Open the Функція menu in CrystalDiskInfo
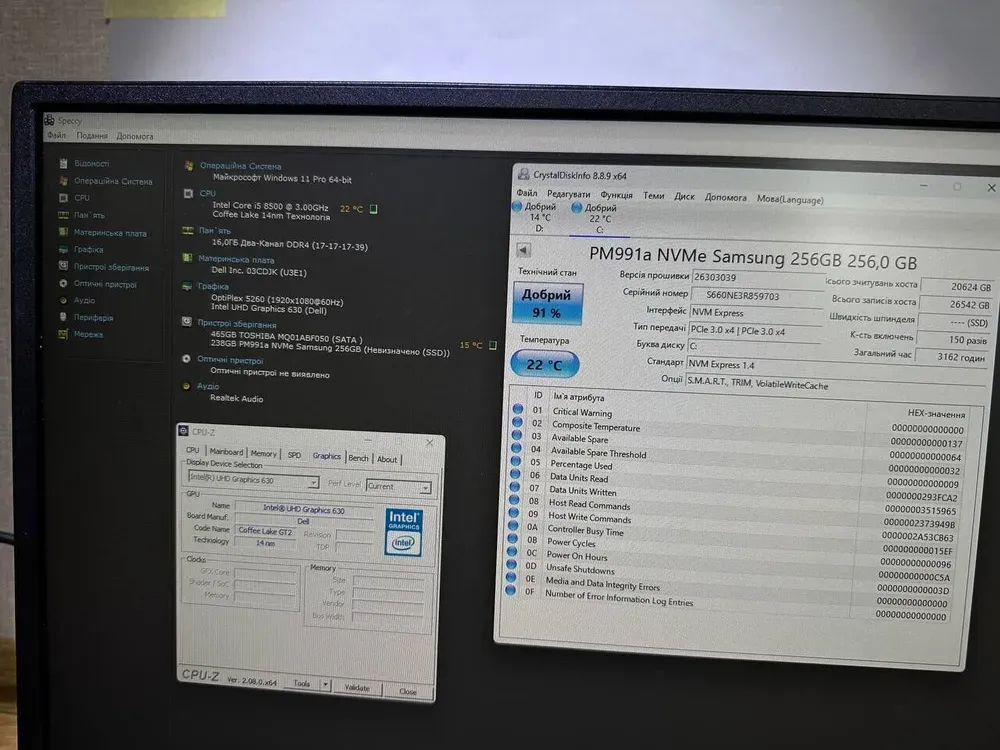The width and height of the screenshot is (1000, 750). point(616,196)
